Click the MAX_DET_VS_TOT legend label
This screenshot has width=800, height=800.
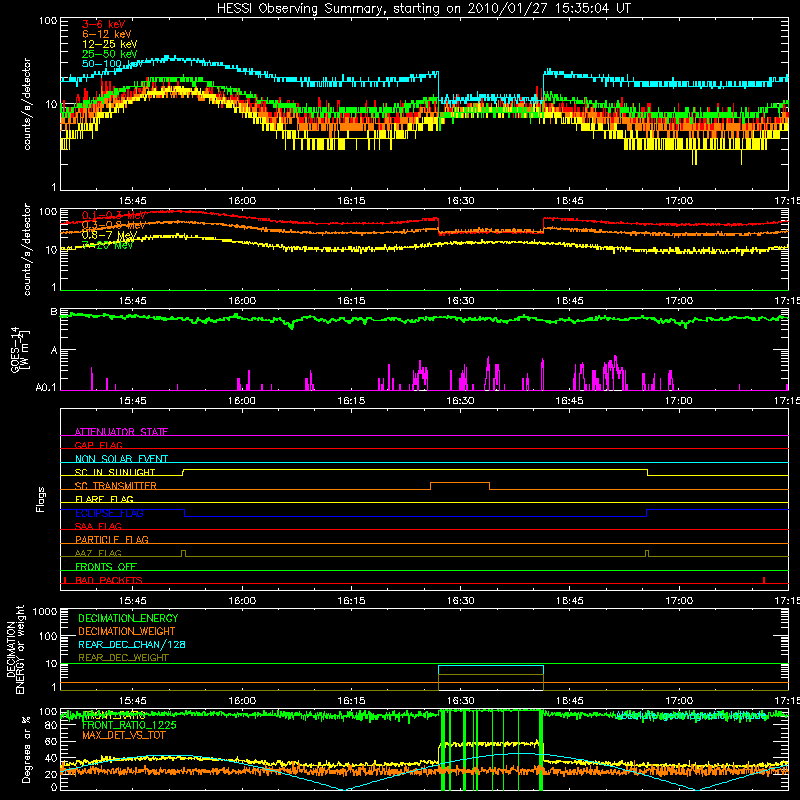(x=124, y=735)
